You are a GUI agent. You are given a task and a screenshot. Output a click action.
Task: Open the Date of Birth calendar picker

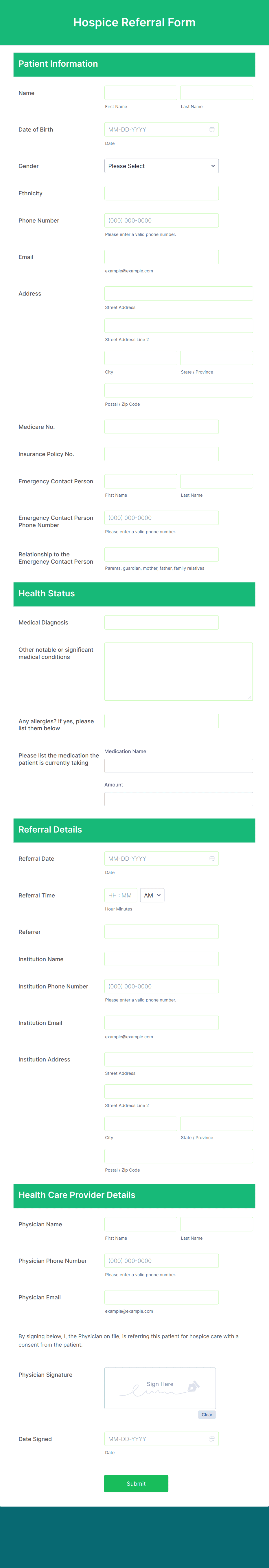point(211,130)
